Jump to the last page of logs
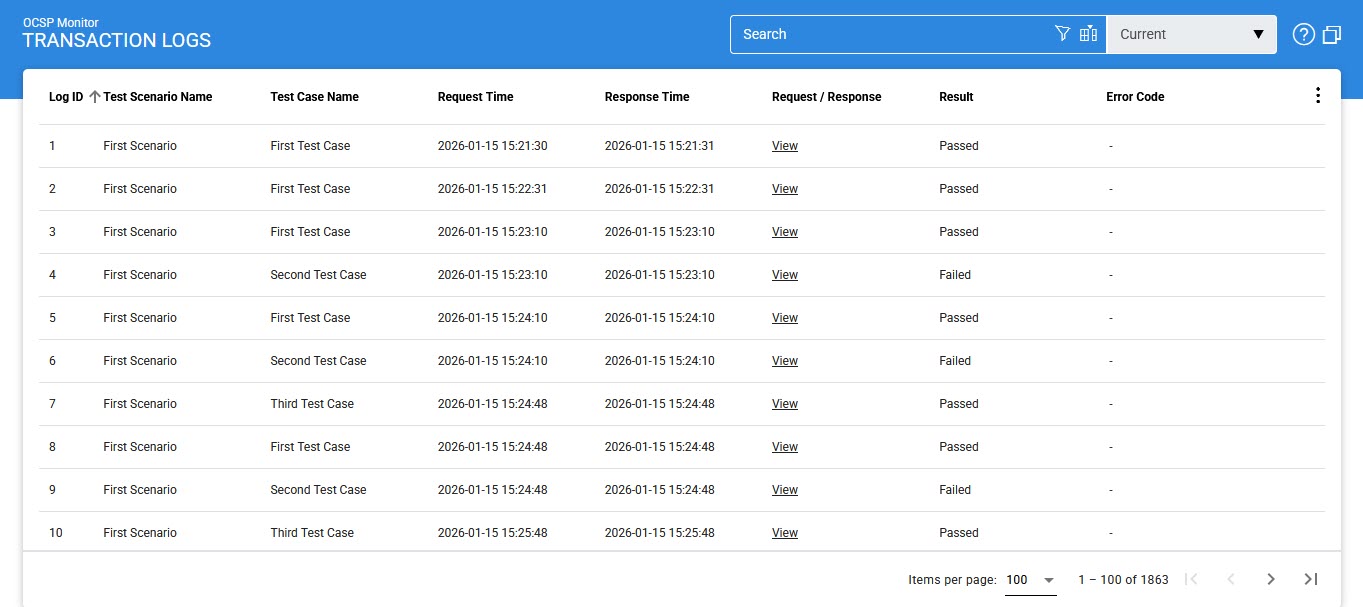This screenshot has height=607, width=1363. point(1311,579)
